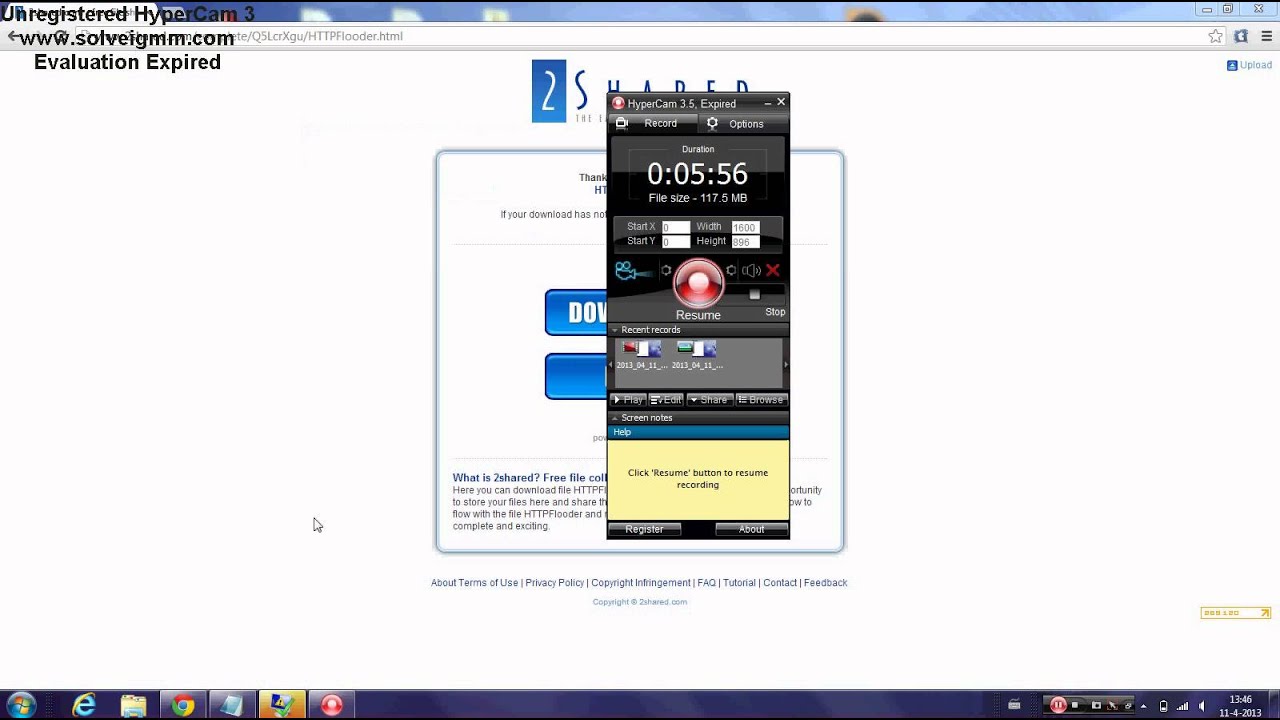
Task: Open the About Terms of Use link
Action: pyautogui.click(x=474, y=583)
